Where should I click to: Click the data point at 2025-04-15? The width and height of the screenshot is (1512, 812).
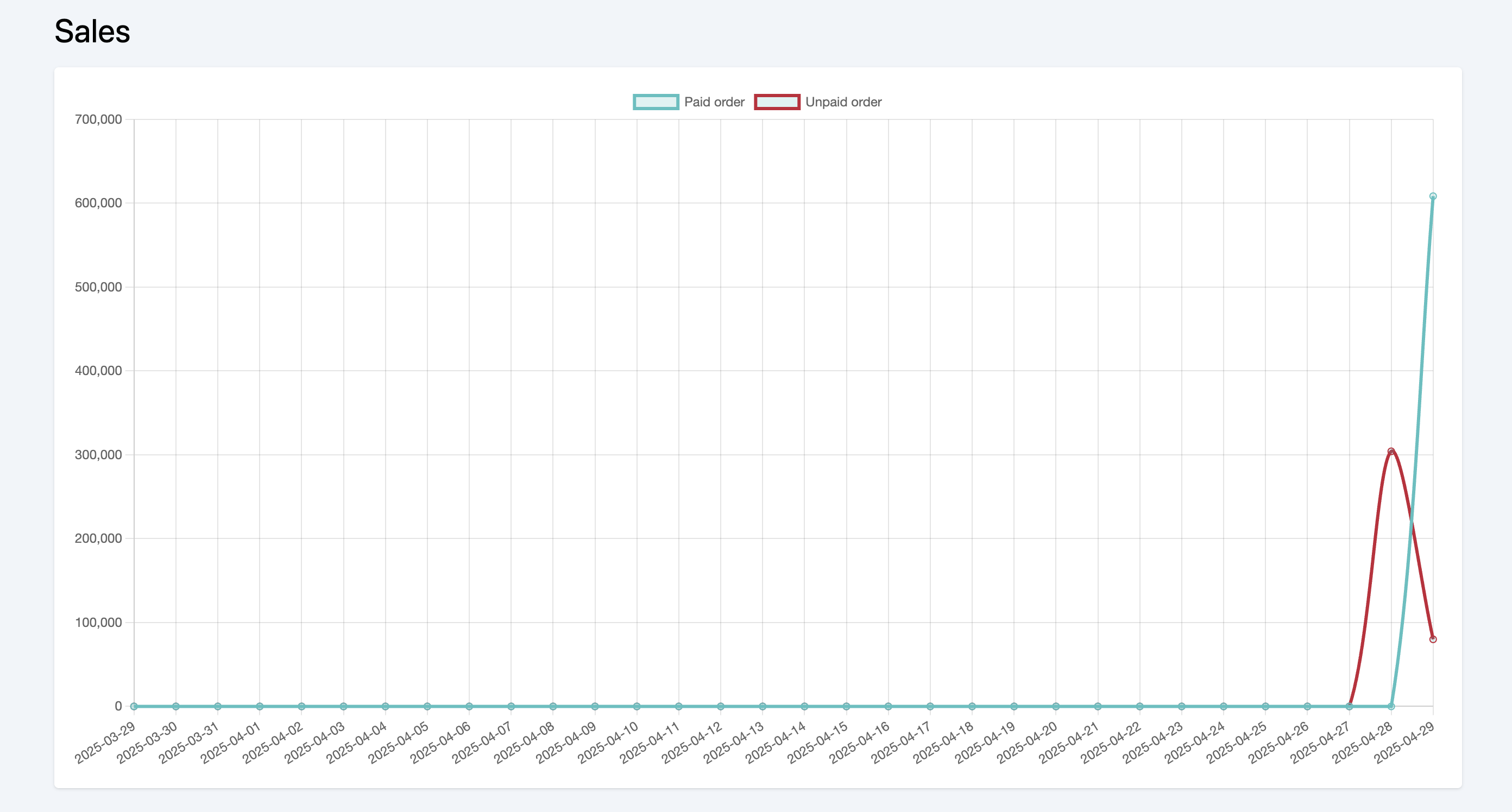(846, 706)
